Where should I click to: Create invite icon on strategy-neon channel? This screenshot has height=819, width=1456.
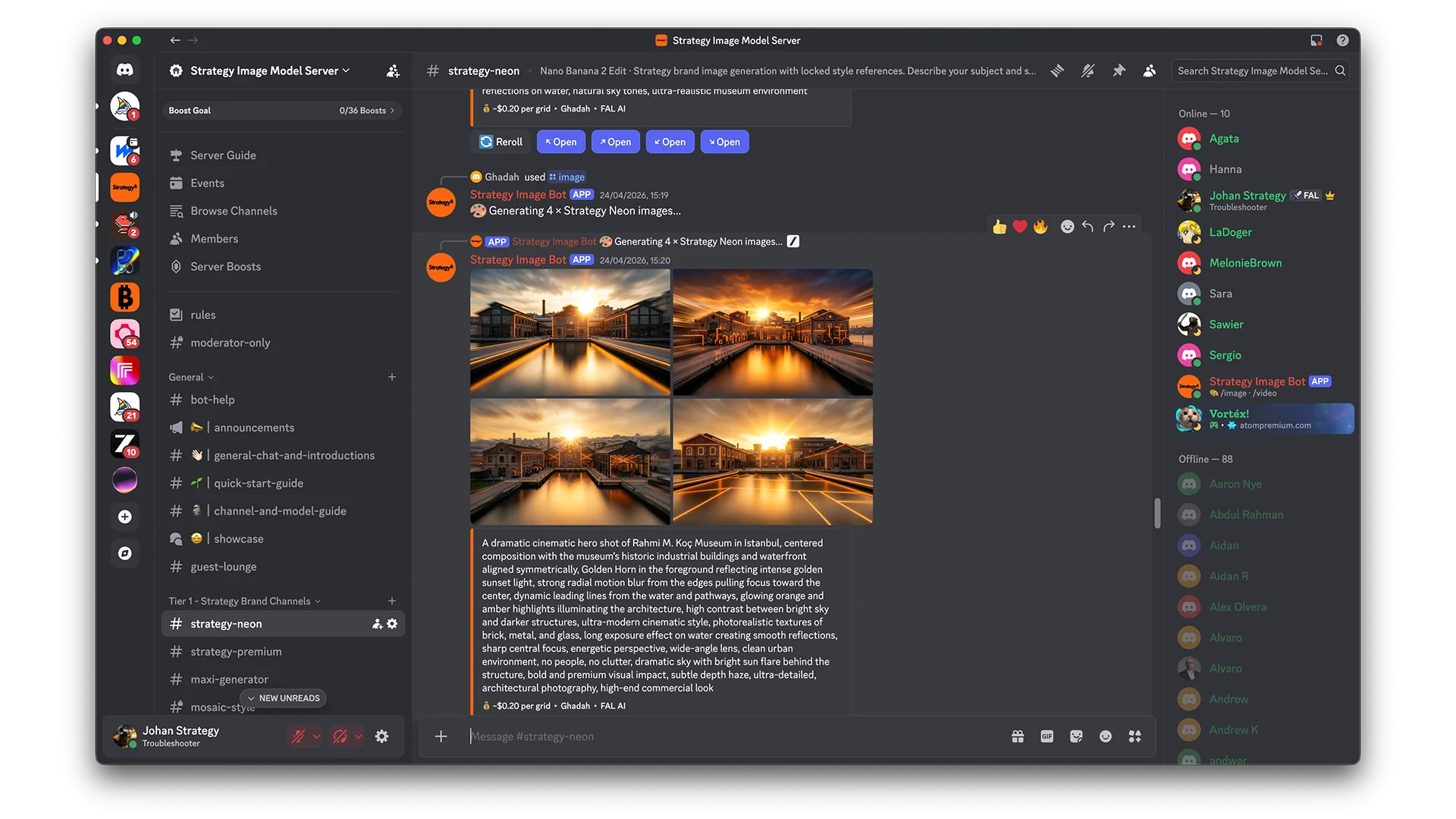377,623
